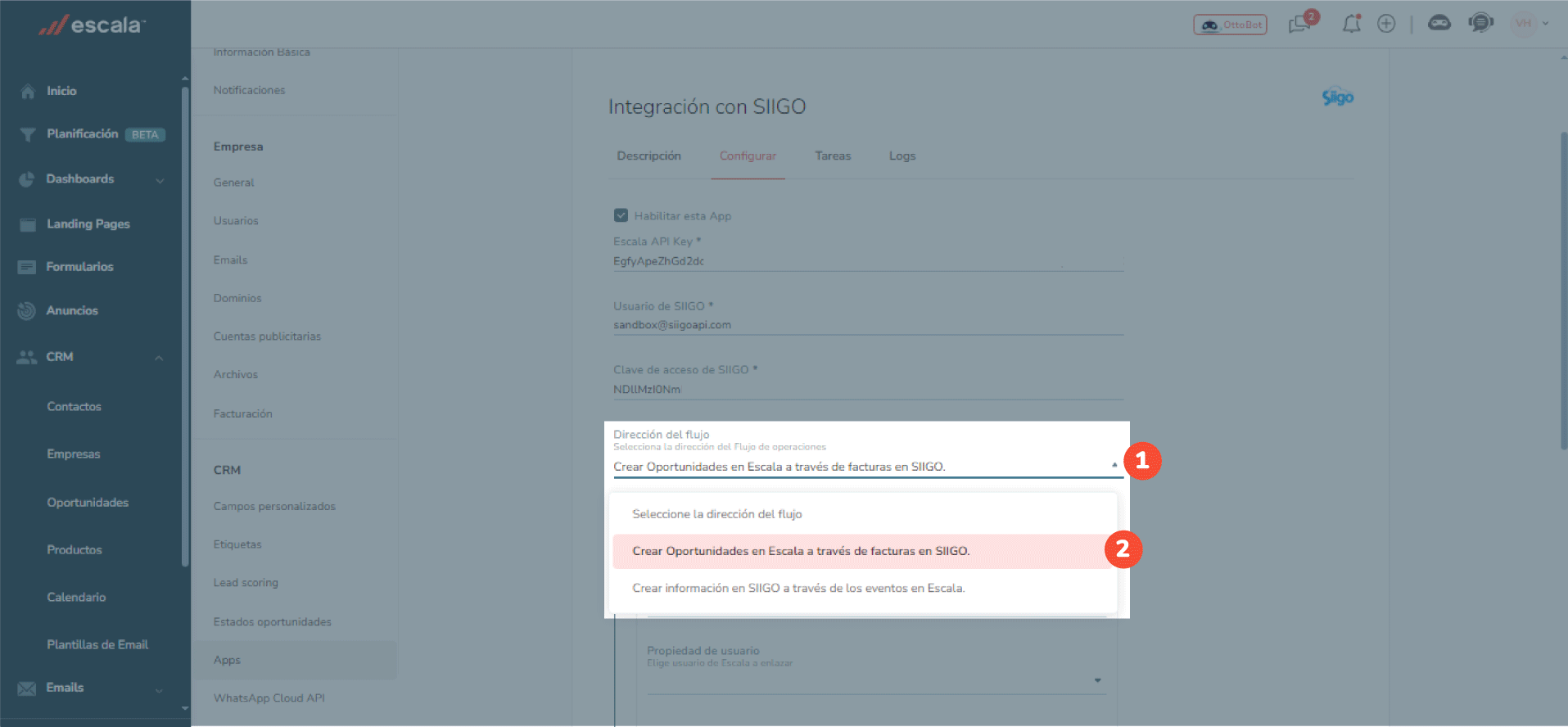
Task: Click the Emails envelope icon
Action: point(27,689)
